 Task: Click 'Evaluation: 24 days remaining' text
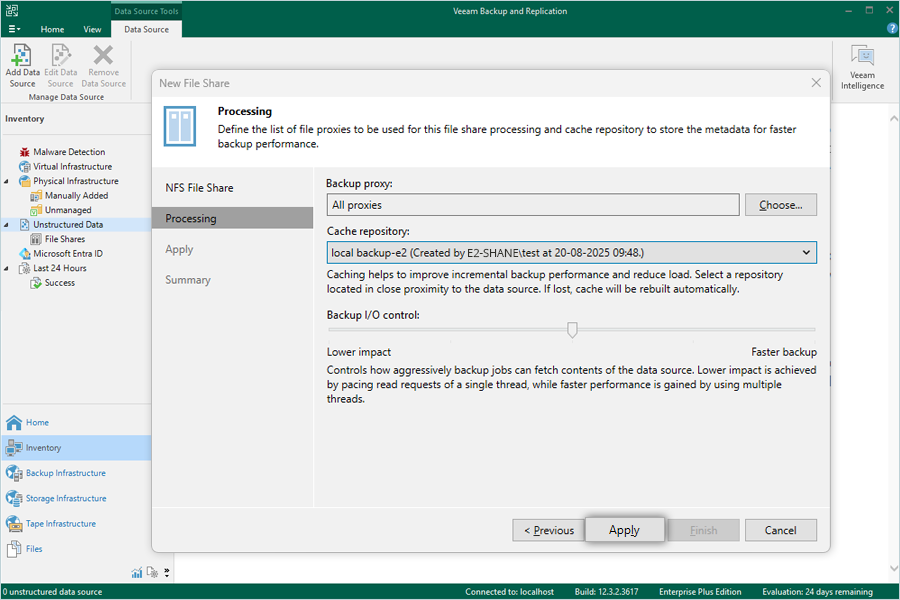tap(817, 592)
